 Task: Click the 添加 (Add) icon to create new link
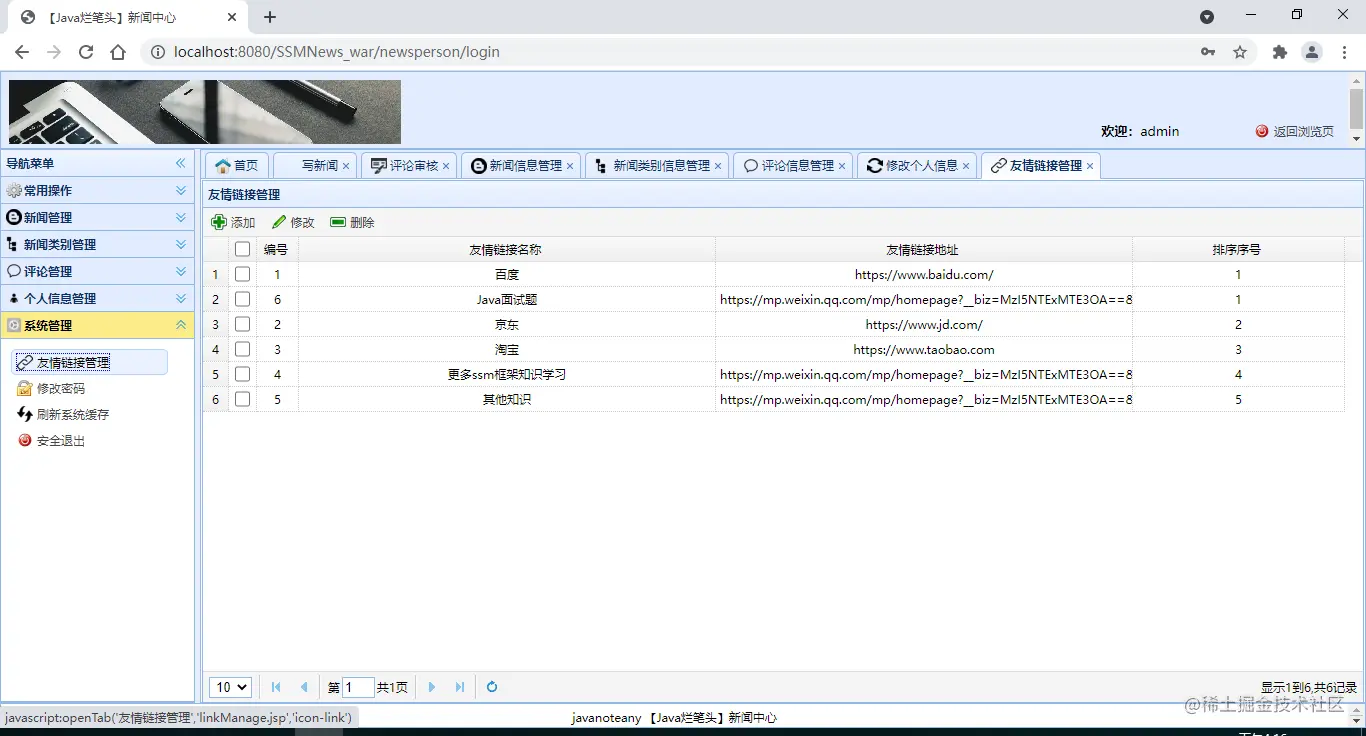point(232,222)
